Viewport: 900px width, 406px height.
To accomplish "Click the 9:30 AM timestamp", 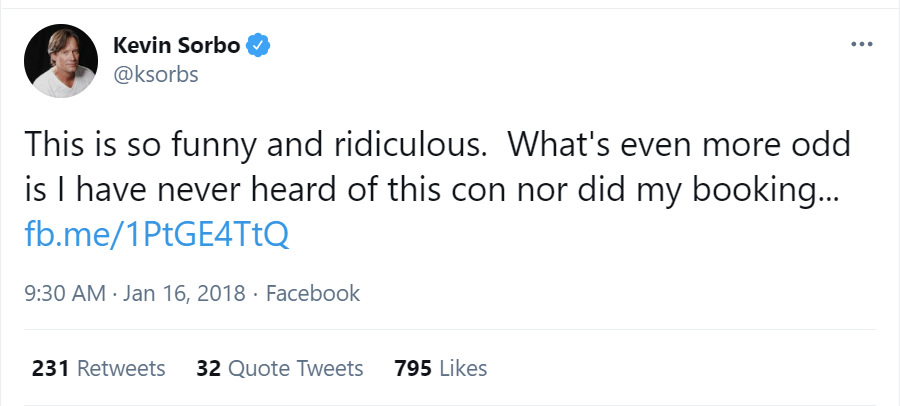I will (x=62, y=294).
